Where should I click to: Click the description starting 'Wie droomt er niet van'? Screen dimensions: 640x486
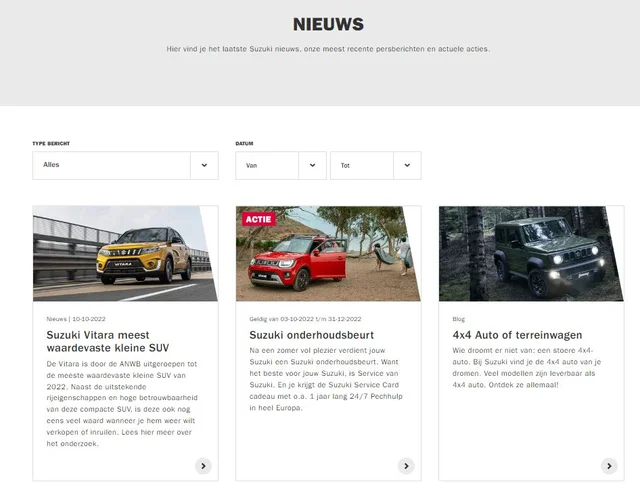(x=527, y=367)
